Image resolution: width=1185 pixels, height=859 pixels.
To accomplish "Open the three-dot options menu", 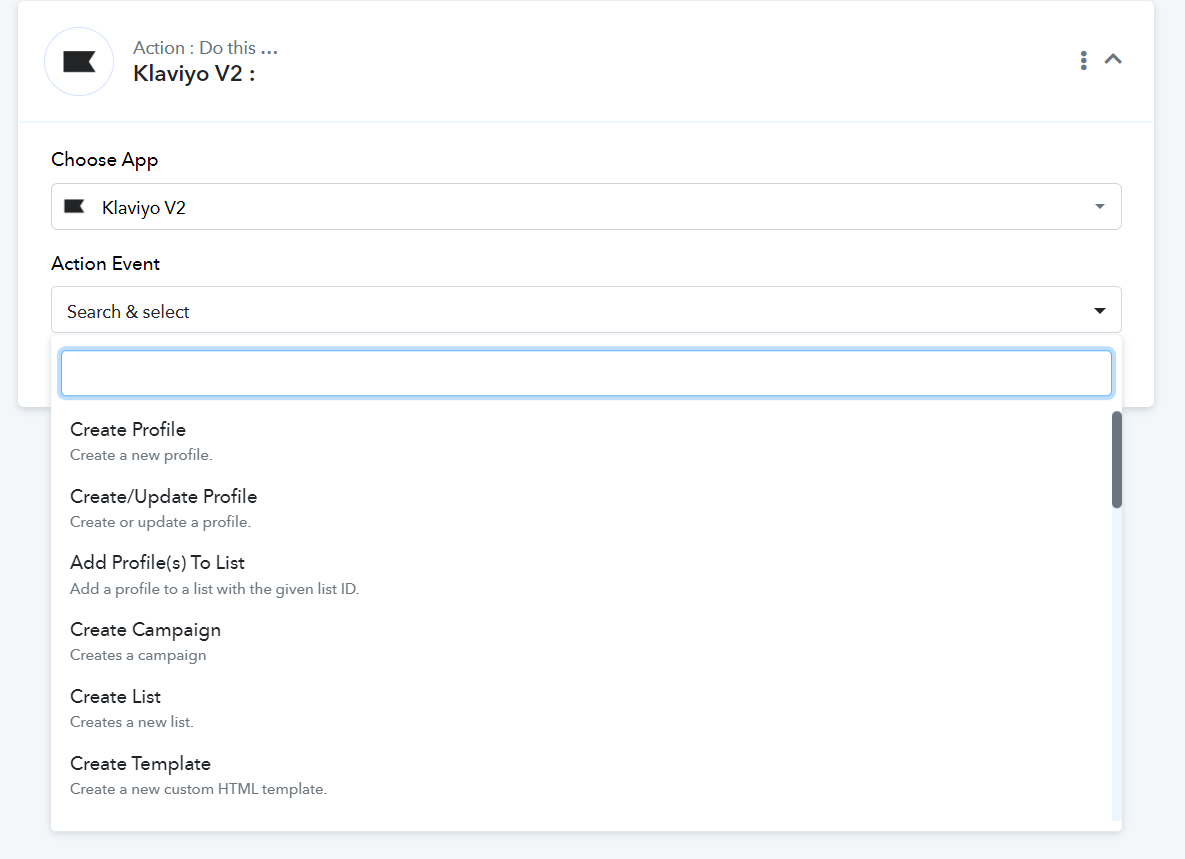I will point(1084,60).
